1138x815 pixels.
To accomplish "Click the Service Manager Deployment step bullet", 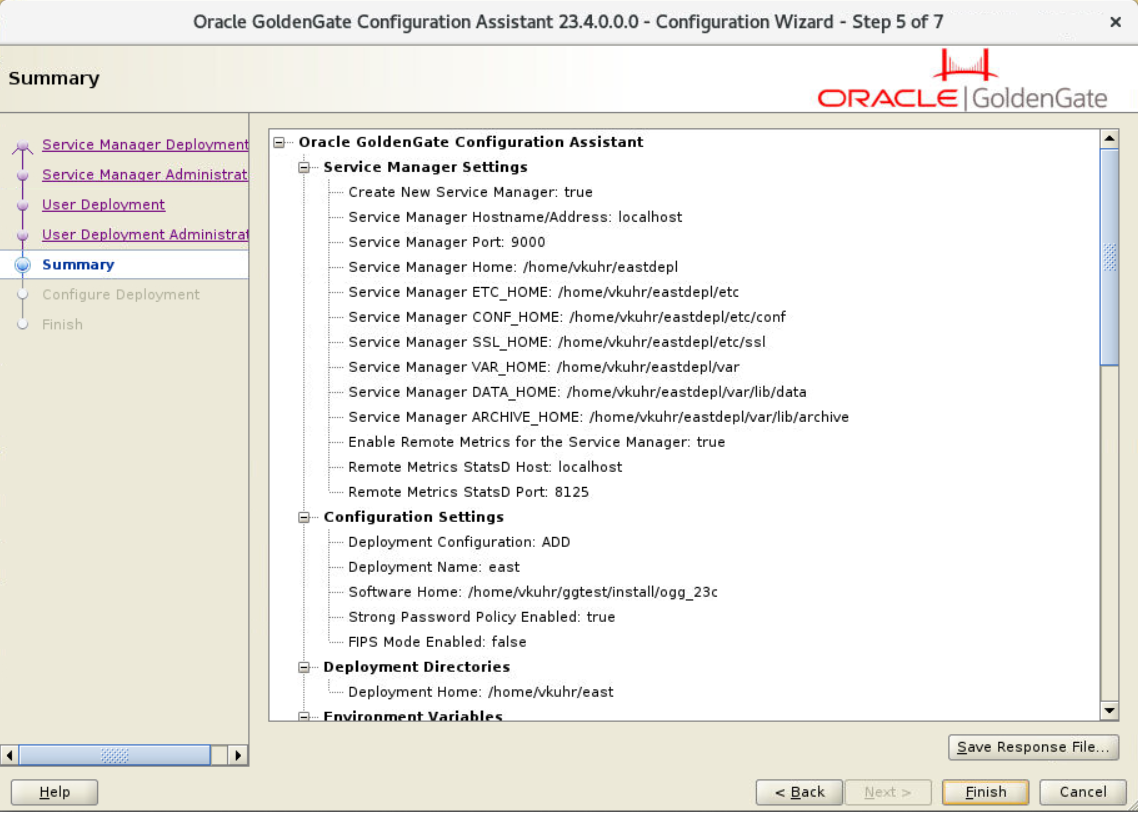I will (x=22, y=146).
